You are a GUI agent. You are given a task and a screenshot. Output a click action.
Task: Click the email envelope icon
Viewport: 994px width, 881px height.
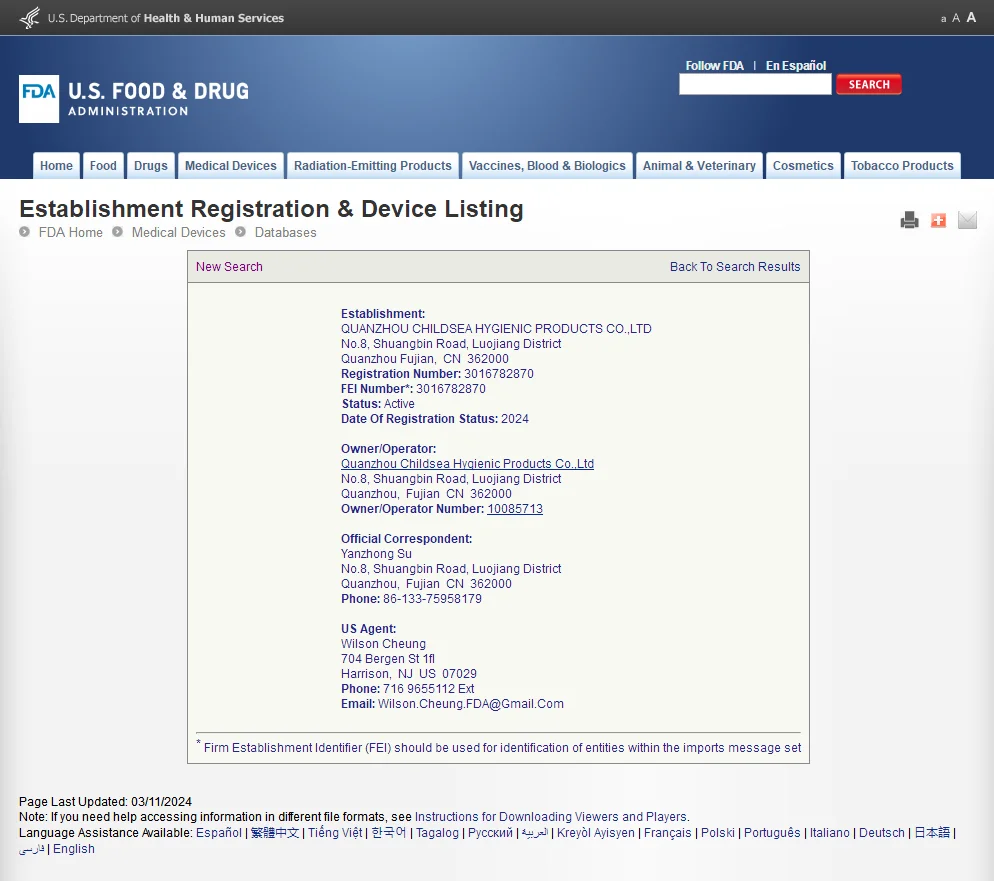(966, 220)
